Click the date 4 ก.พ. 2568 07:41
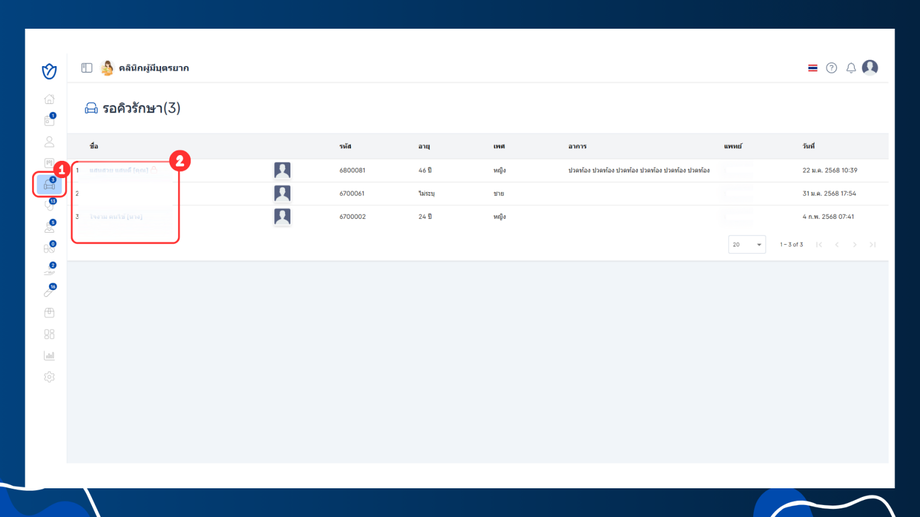This screenshot has width=920, height=517. tap(828, 217)
